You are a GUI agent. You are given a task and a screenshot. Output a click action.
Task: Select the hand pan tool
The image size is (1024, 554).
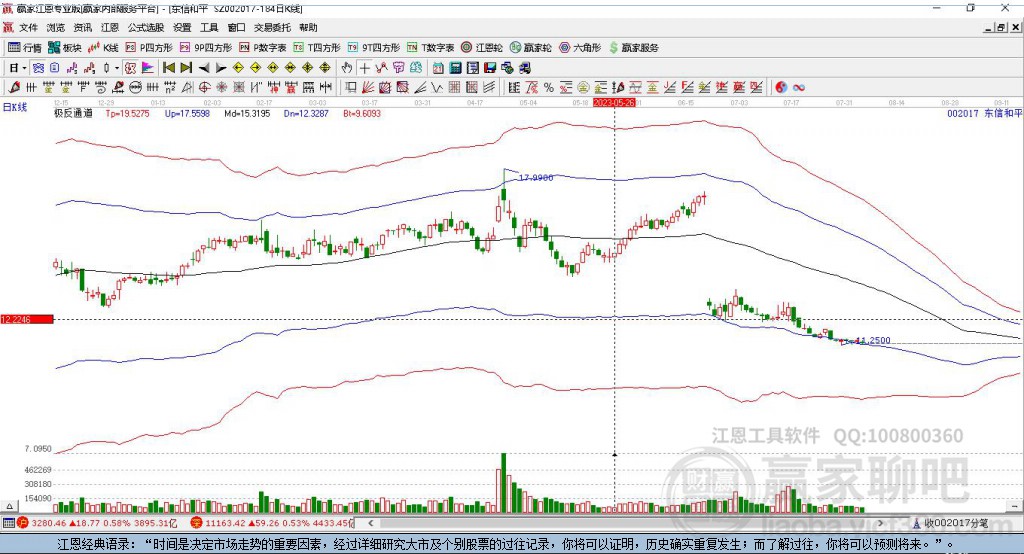tap(347, 68)
